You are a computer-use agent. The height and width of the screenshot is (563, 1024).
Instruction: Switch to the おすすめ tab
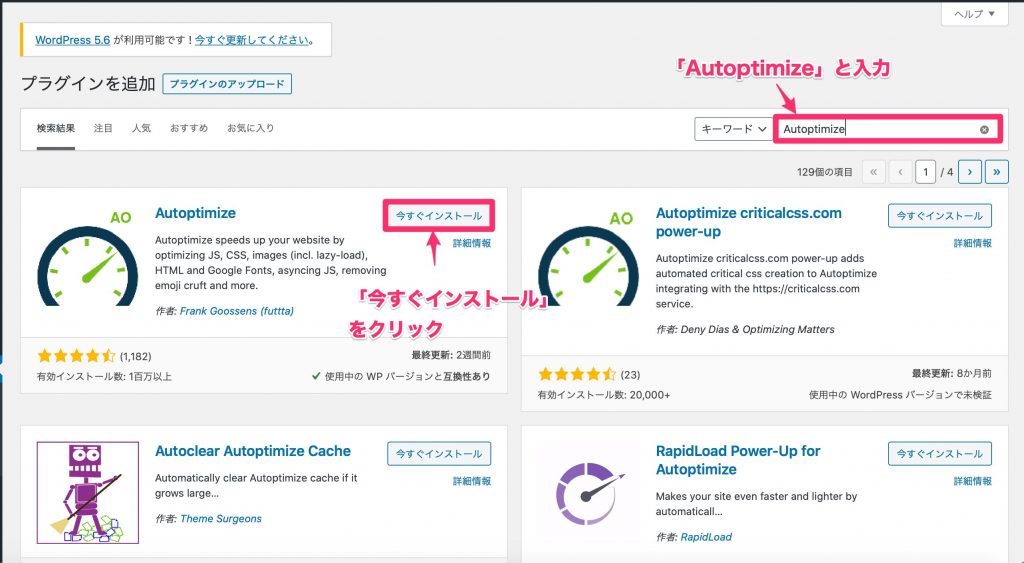(189, 129)
